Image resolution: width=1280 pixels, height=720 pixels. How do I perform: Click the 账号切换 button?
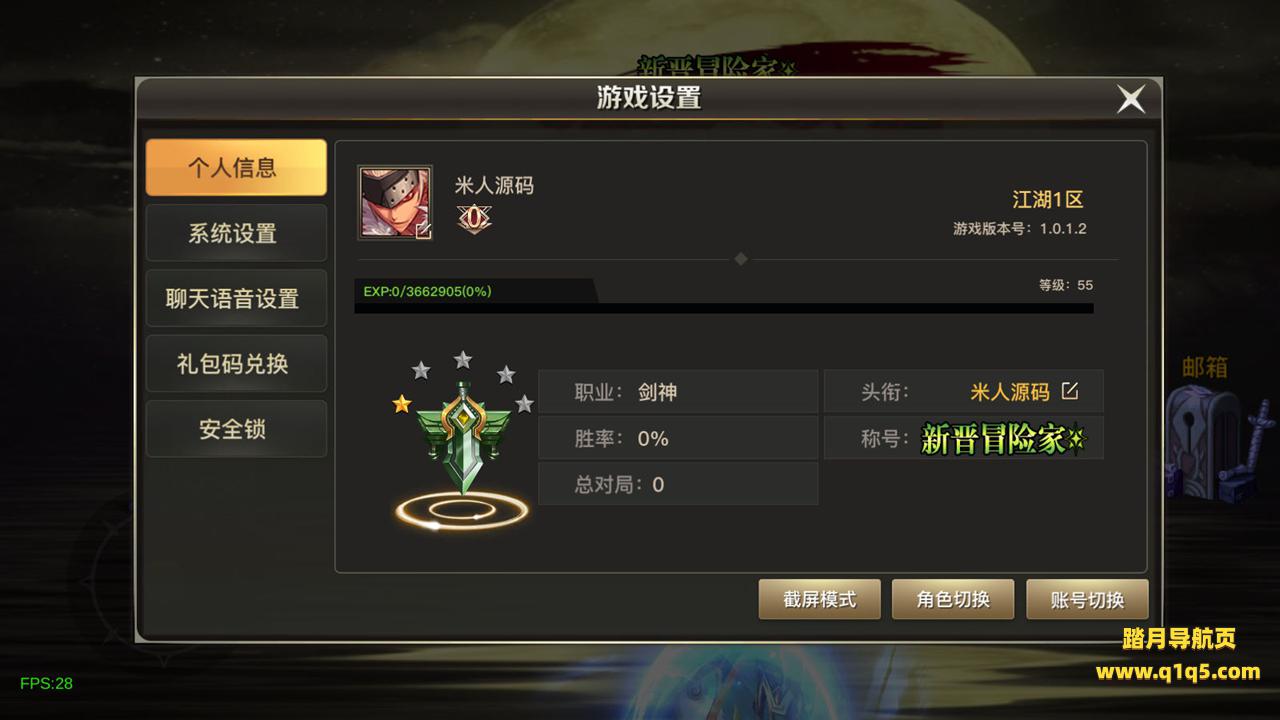(1087, 600)
